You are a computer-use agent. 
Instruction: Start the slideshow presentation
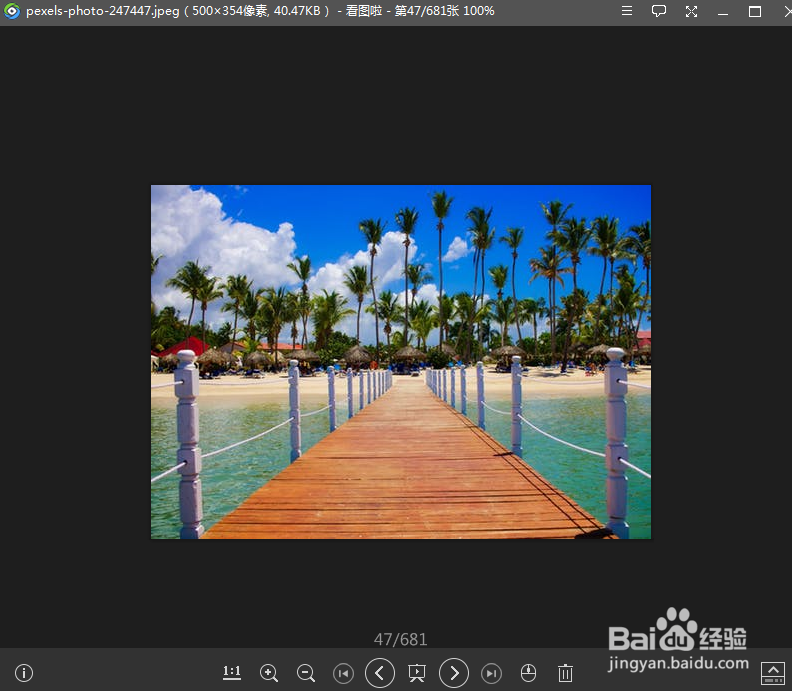(417, 673)
